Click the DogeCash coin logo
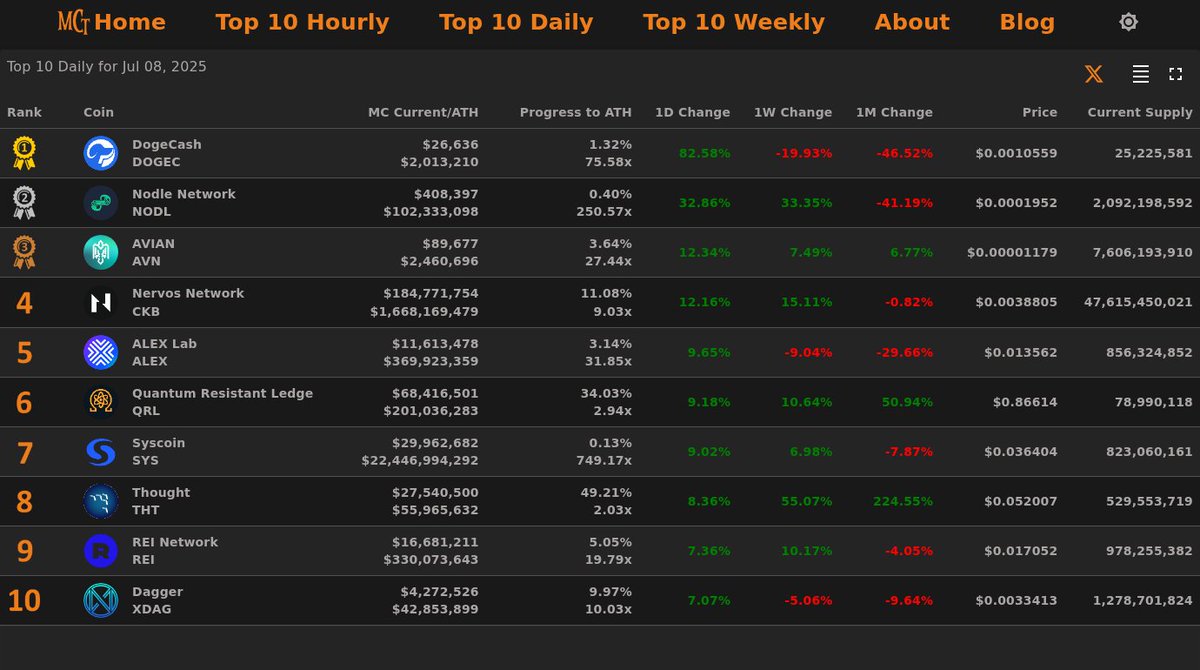The image size is (1200, 670). (x=101, y=153)
